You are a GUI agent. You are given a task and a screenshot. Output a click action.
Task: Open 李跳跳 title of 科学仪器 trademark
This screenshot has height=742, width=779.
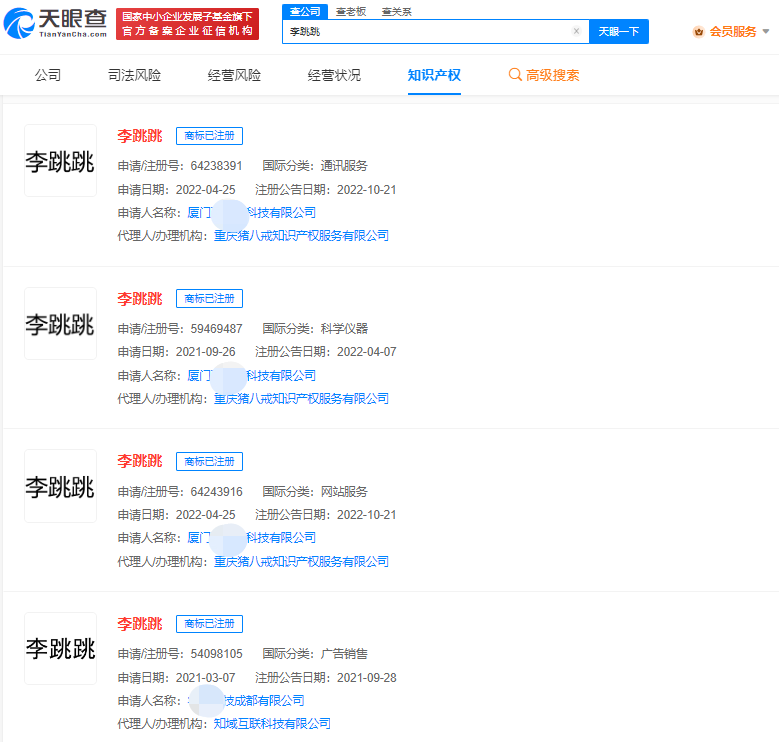click(140, 298)
